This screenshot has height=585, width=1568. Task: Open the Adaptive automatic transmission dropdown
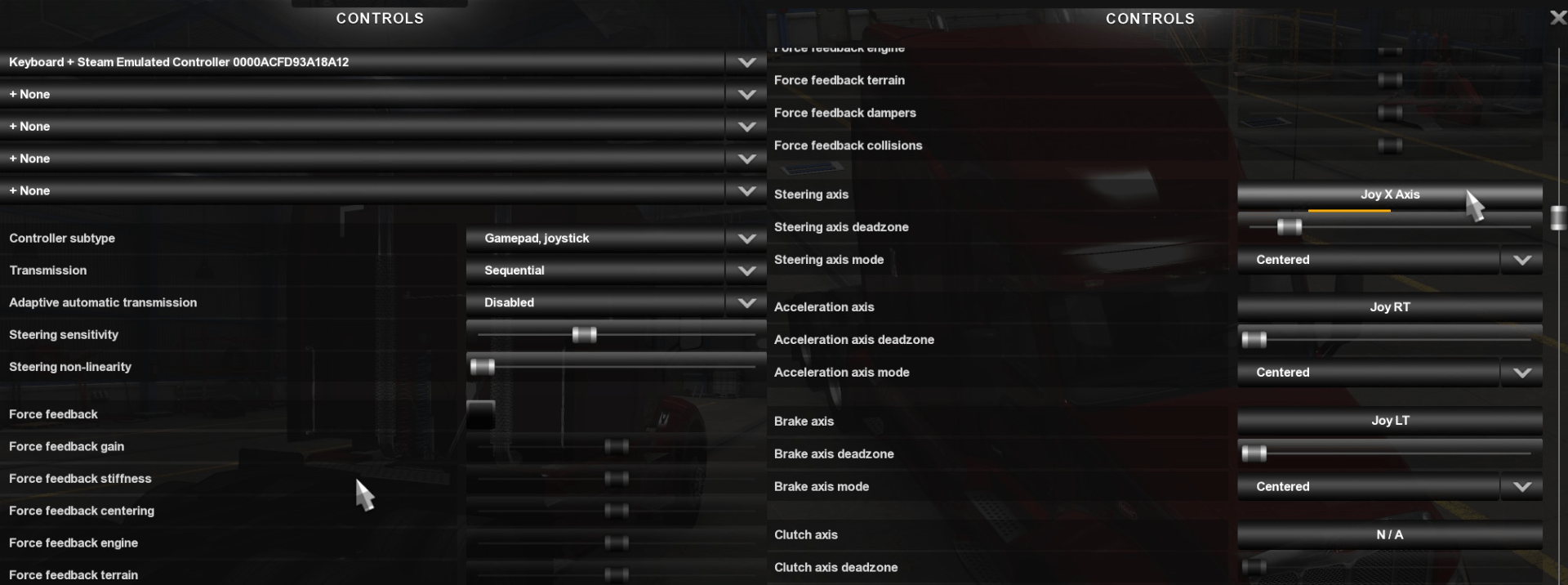[x=615, y=302]
